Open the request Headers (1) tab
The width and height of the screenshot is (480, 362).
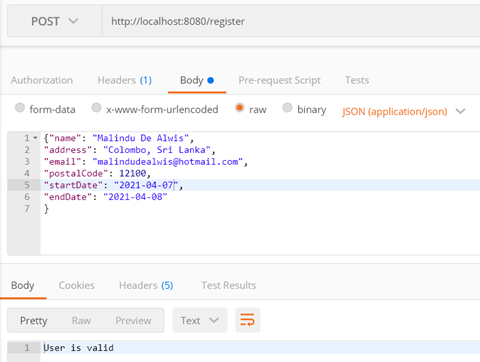click(x=125, y=80)
